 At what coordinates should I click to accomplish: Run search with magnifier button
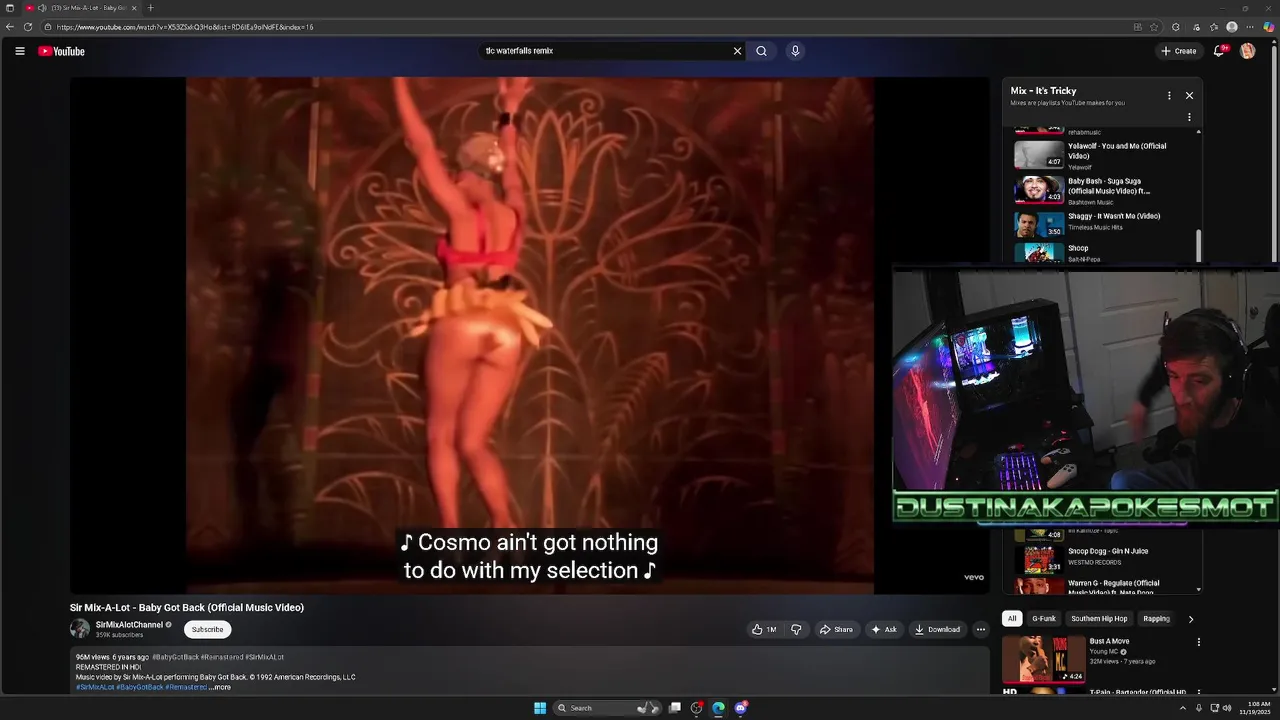761,51
